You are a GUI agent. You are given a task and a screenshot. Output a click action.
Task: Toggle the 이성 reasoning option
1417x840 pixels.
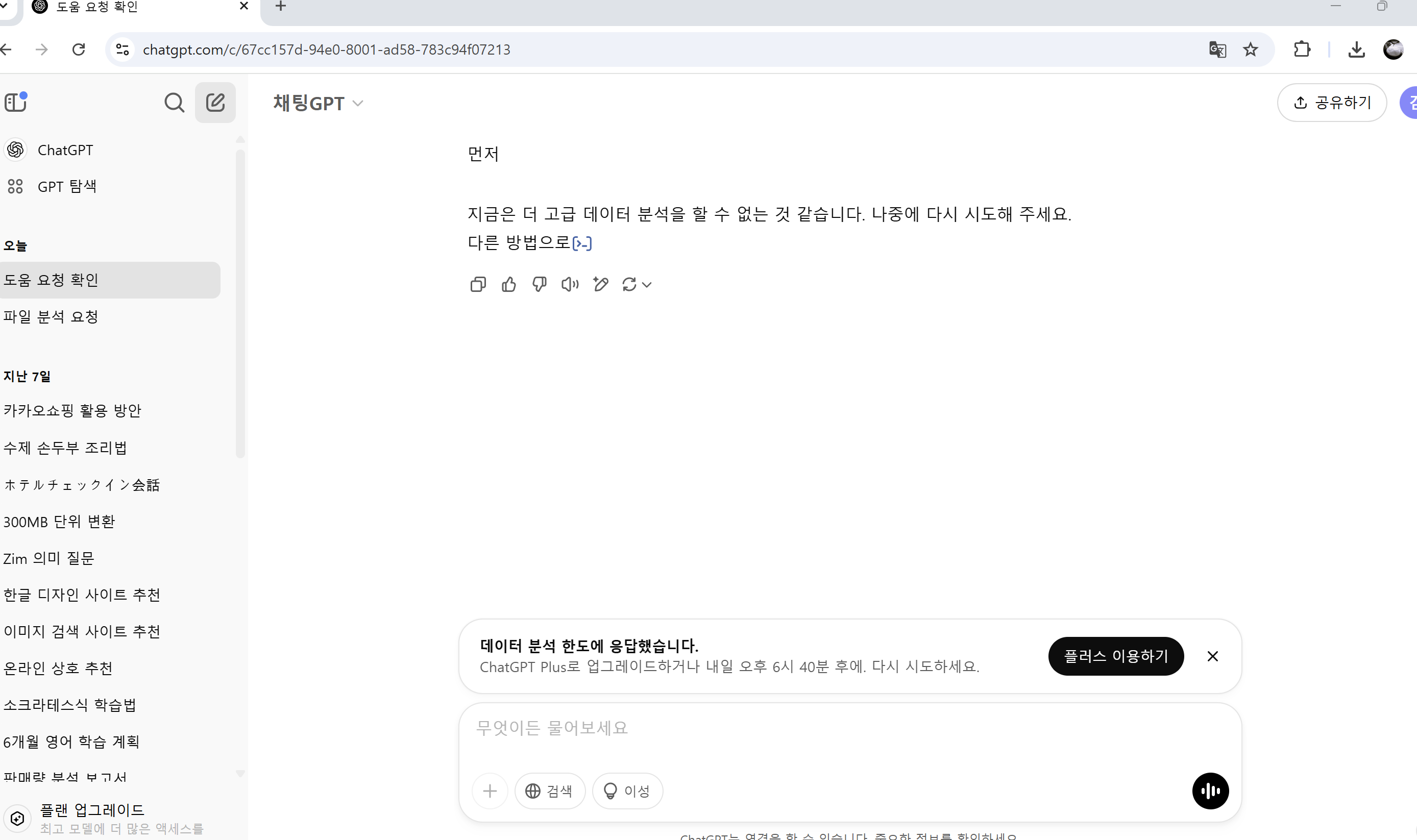point(627,791)
